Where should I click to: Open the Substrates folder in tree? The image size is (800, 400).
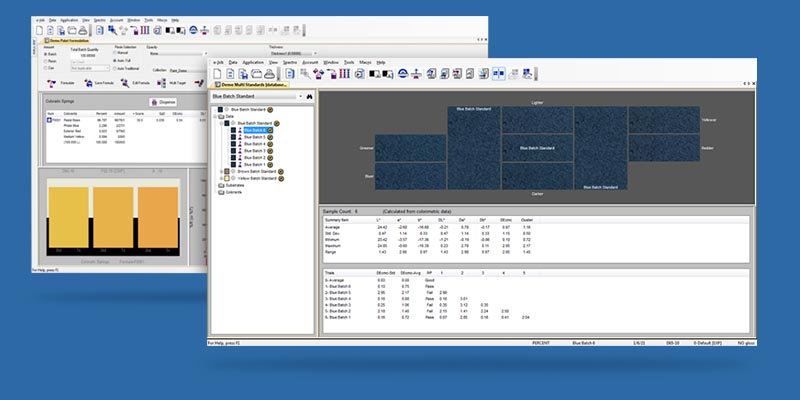tap(234, 186)
